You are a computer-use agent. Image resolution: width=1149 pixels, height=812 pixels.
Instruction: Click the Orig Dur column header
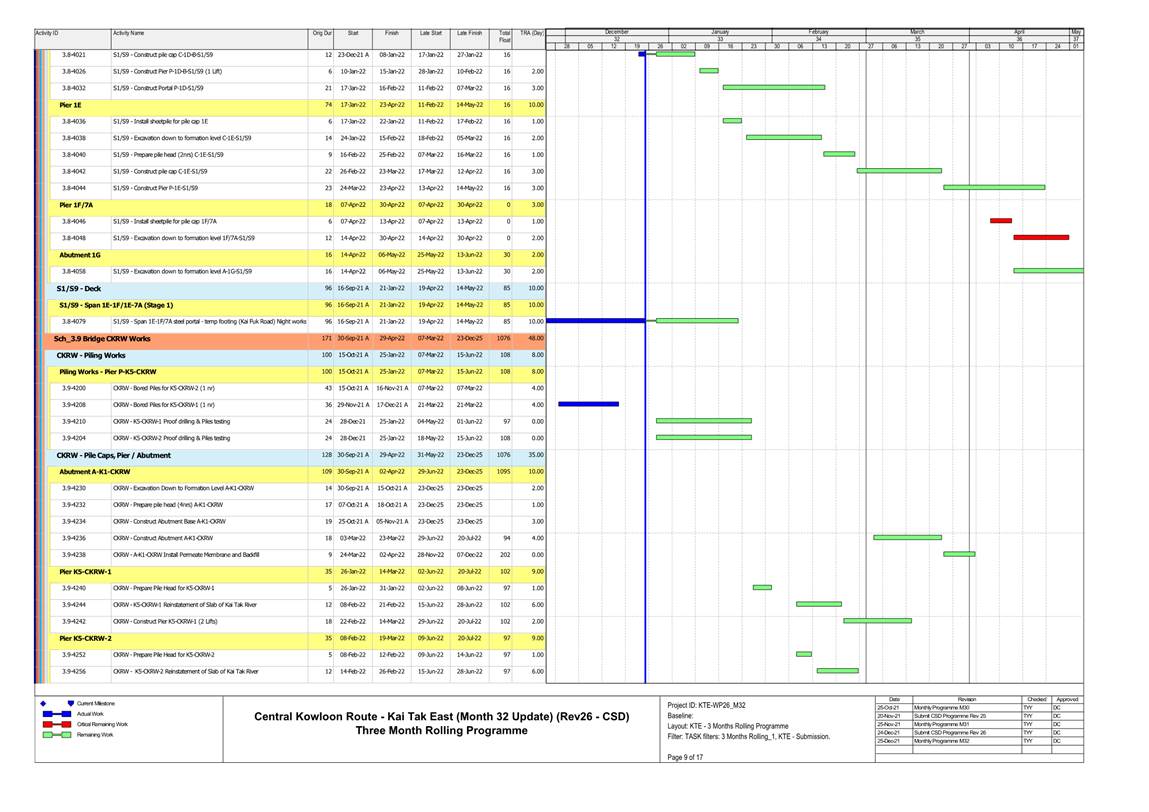pos(322,34)
